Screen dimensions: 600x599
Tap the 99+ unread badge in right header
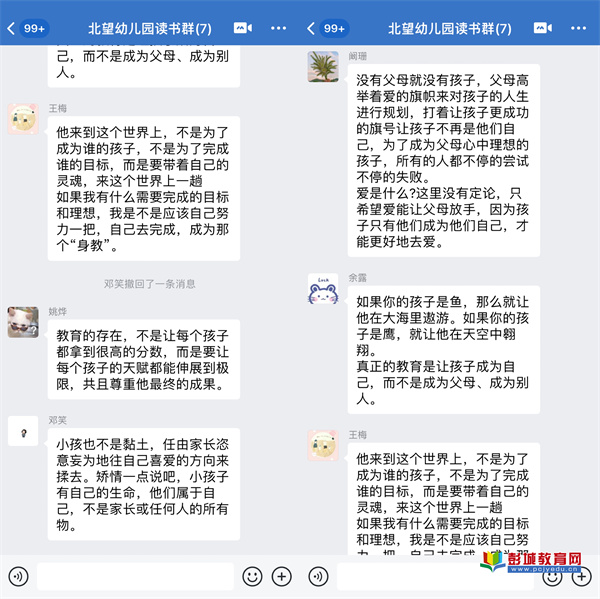pyautogui.click(x=334, y=28)
